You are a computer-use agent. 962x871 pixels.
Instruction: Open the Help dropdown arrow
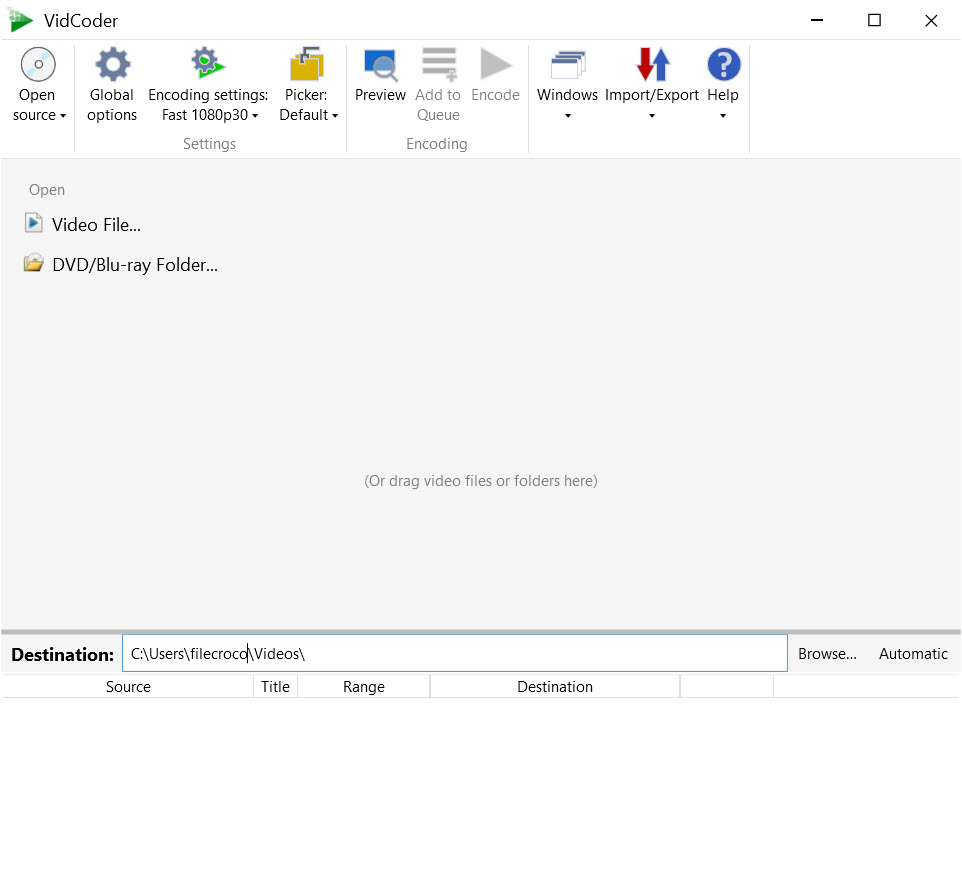[723, 116]
